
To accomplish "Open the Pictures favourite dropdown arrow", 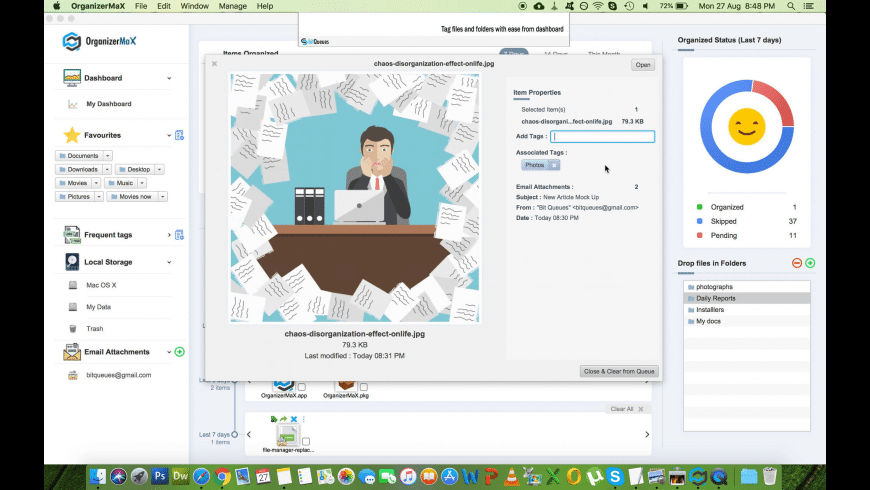I will tap(99, 196).
